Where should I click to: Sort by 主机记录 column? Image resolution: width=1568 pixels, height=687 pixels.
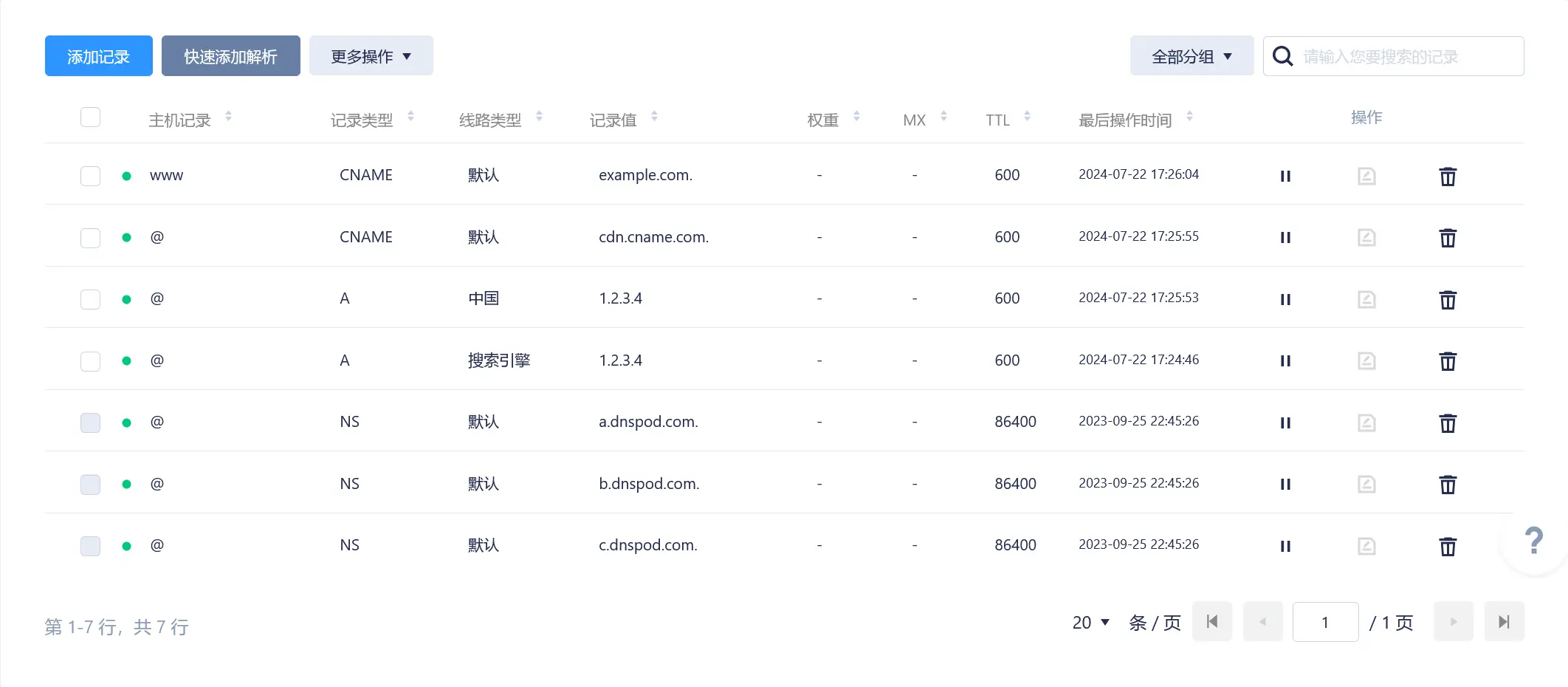point(228,117)
